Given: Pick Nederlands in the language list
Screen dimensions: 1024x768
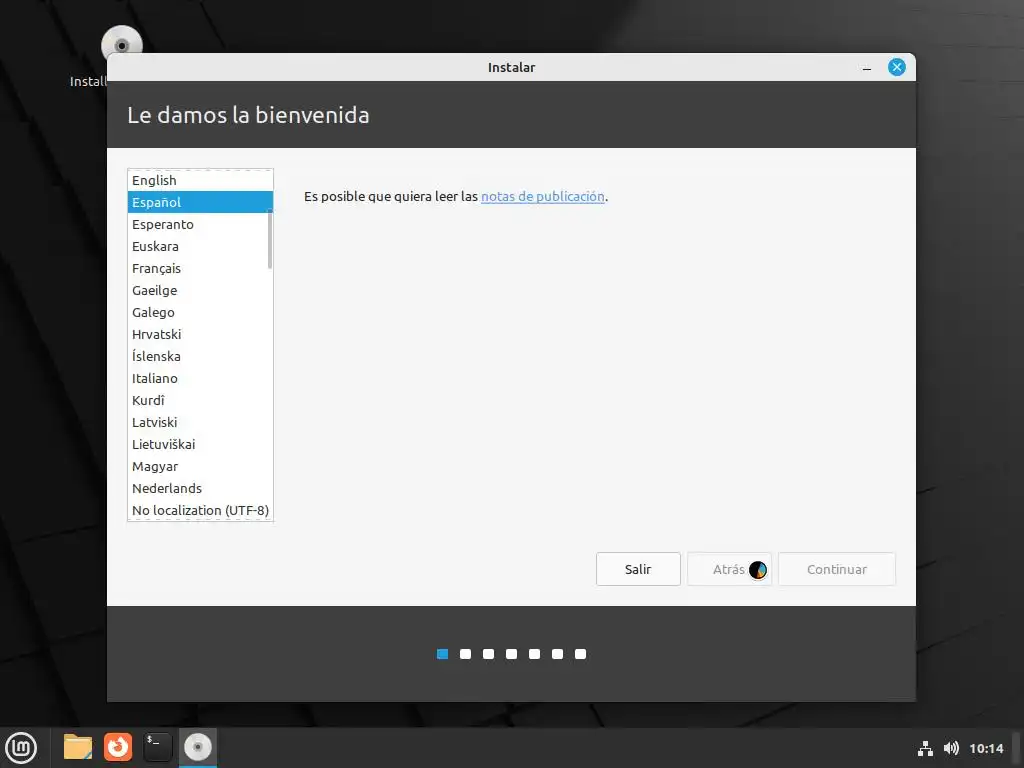Looking at the screenshot, I should (200, 488).
